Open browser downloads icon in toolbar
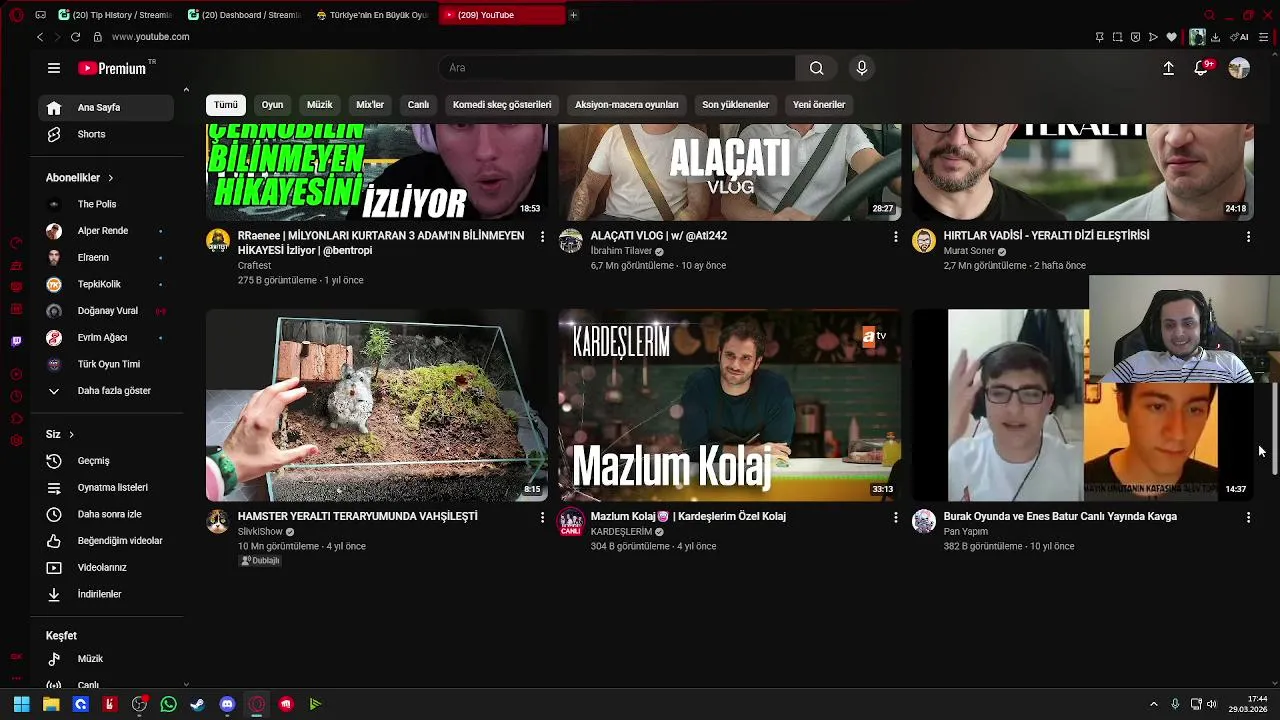Viewport: 1280px width, 720px height. click(1215, 37)
